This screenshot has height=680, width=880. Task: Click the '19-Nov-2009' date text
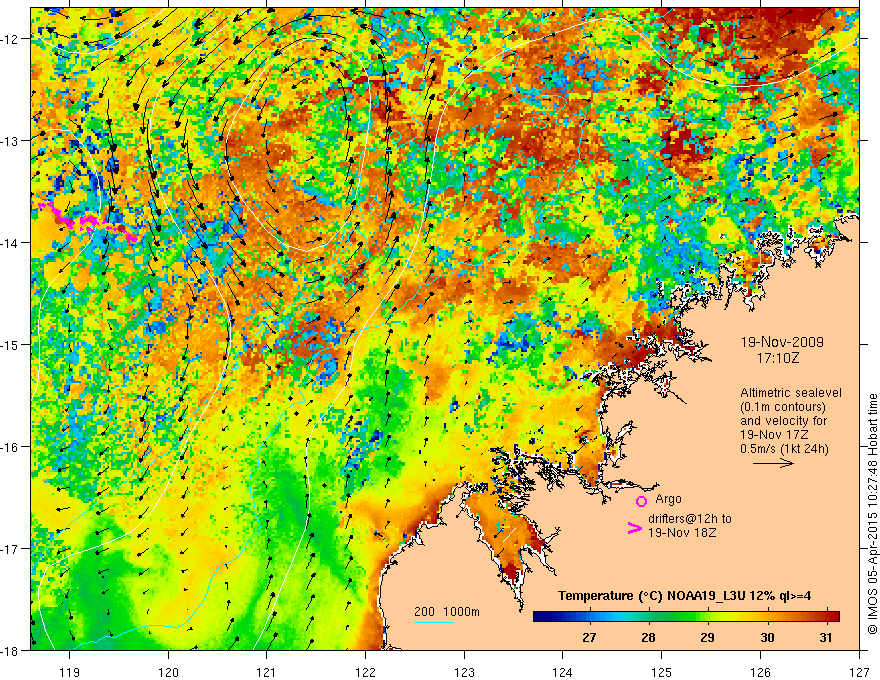coord(782,342)
